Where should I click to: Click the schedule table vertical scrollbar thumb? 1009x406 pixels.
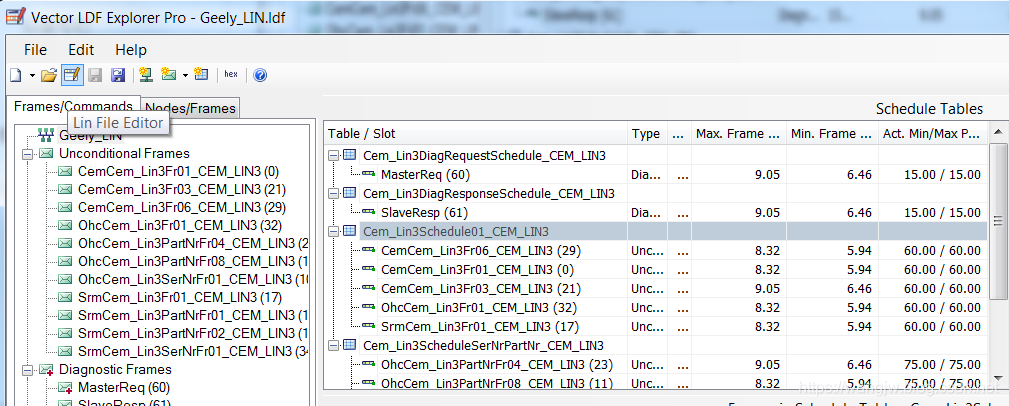(x=997, y=221)
